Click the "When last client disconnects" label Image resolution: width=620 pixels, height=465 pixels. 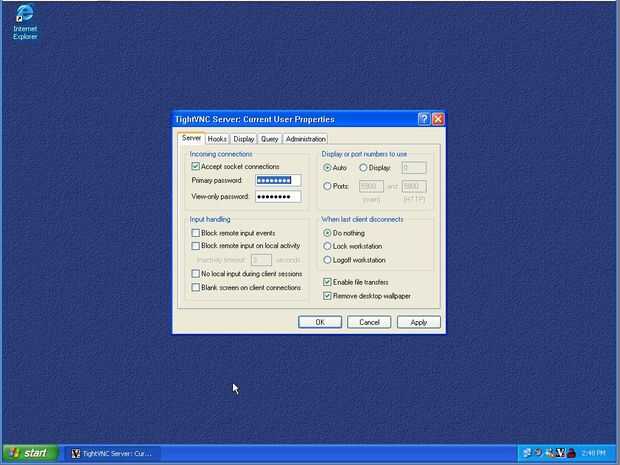click(362, 219)
